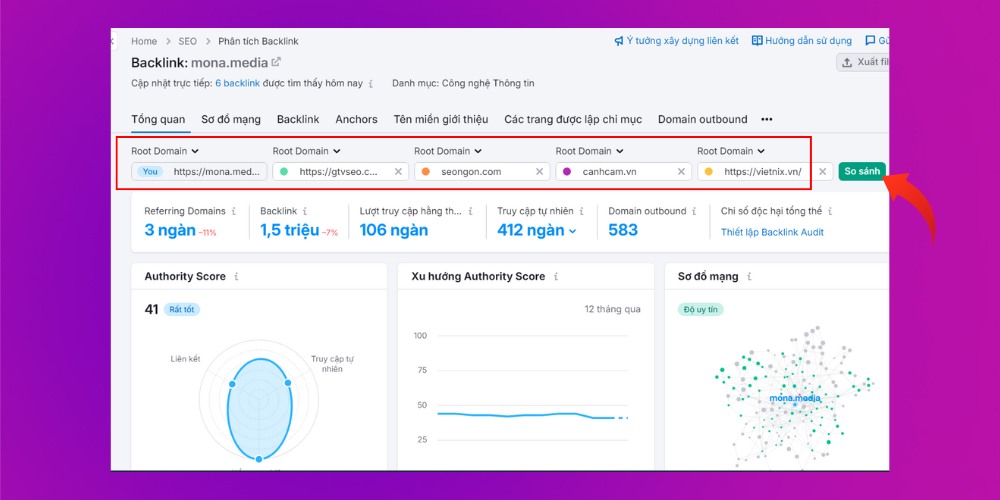
Task: Open Root Domain dropdown above gtvseo field
Action: pos(307,151)
